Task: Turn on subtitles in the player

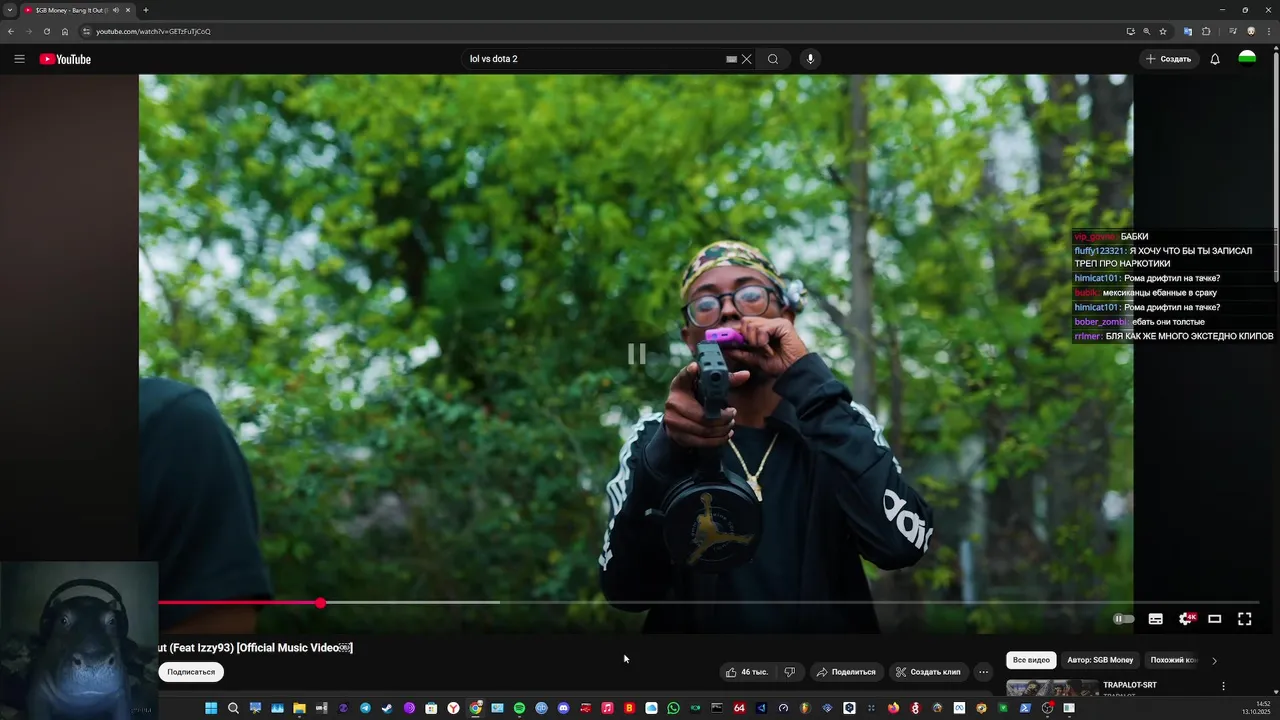Action: (x=1155, y=619)
